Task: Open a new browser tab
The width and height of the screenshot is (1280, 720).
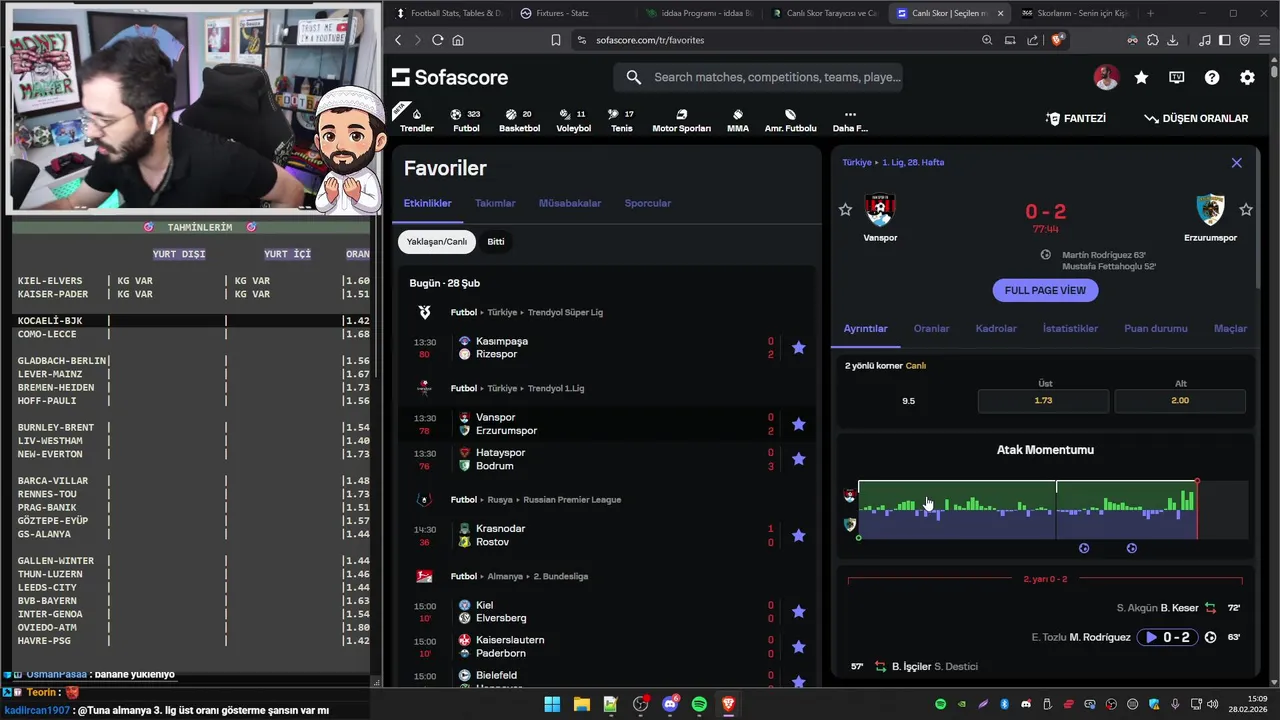Action: click(x=1150, y=13)
